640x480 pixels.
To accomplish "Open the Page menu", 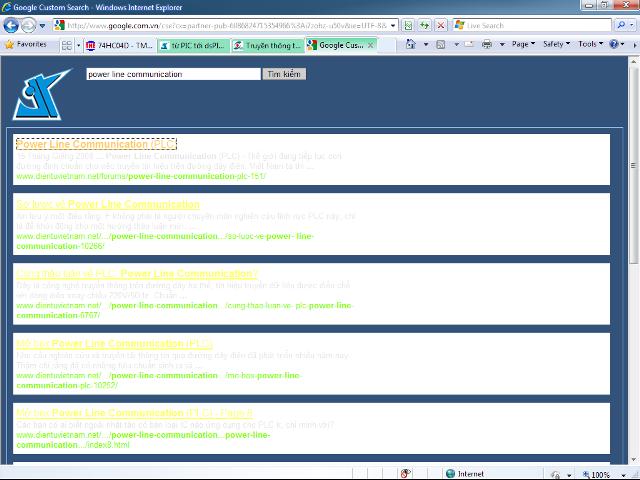I will pos(523,44).
